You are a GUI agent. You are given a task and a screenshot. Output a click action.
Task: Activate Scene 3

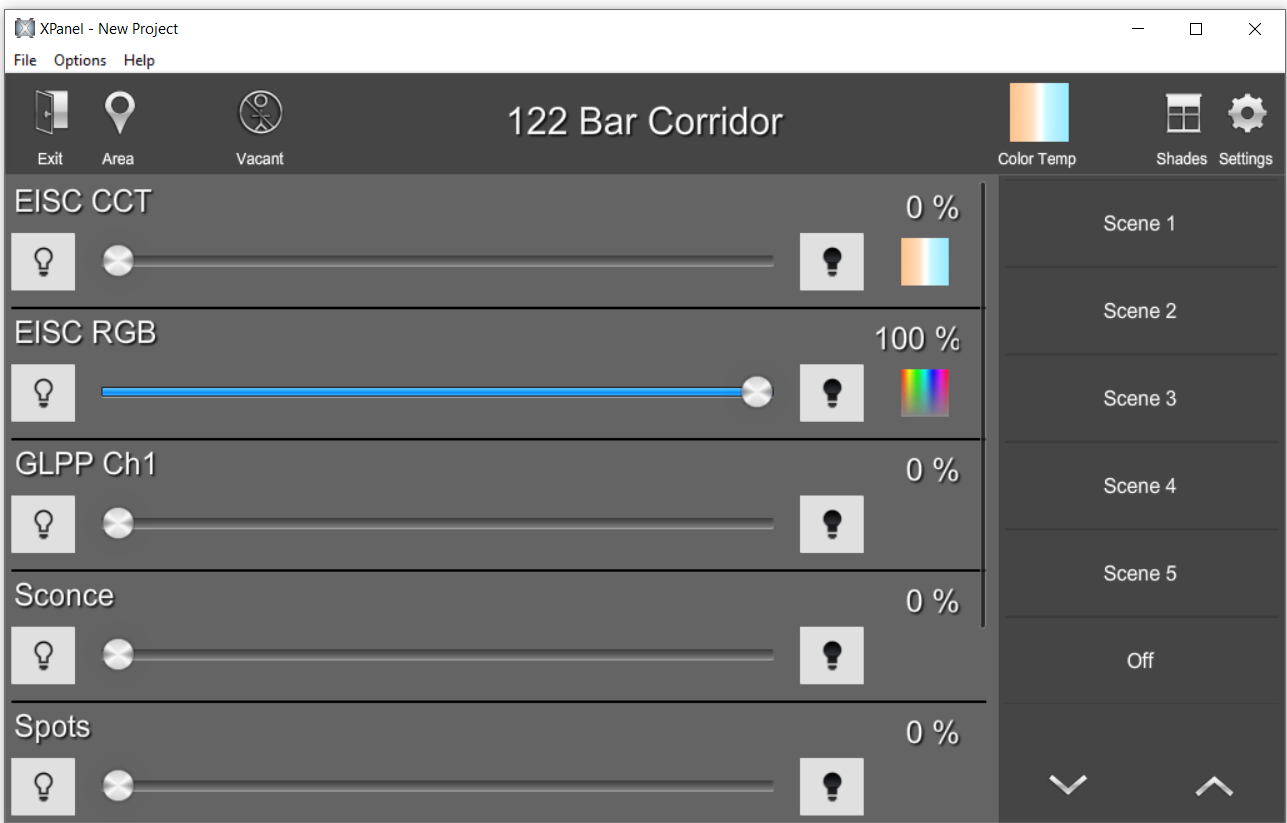(x=1140, y=398)
